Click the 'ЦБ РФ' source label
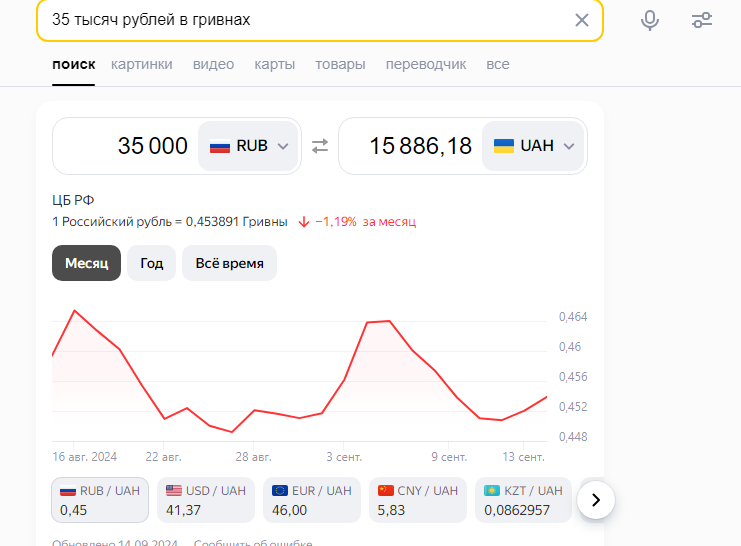 (x=73, y=200)
